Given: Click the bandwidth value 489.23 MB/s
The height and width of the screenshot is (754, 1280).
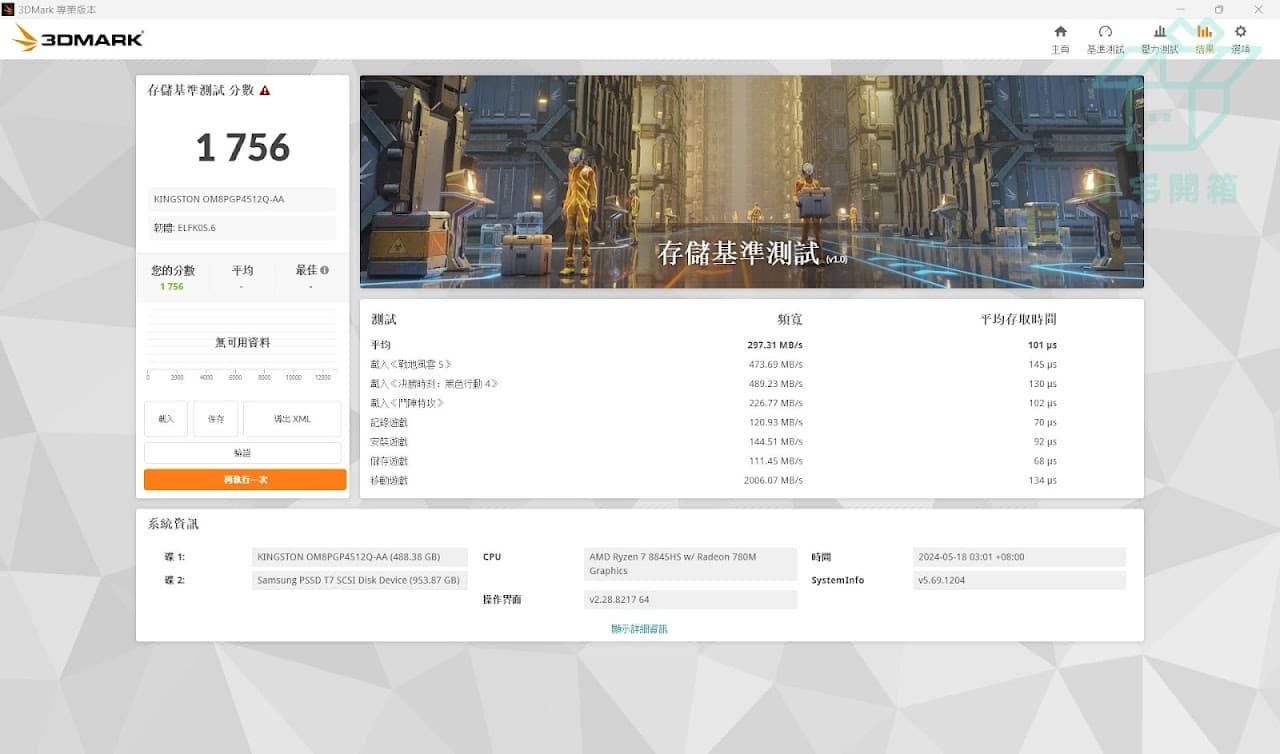Looking at the screenshot, I should click(776, 384).
